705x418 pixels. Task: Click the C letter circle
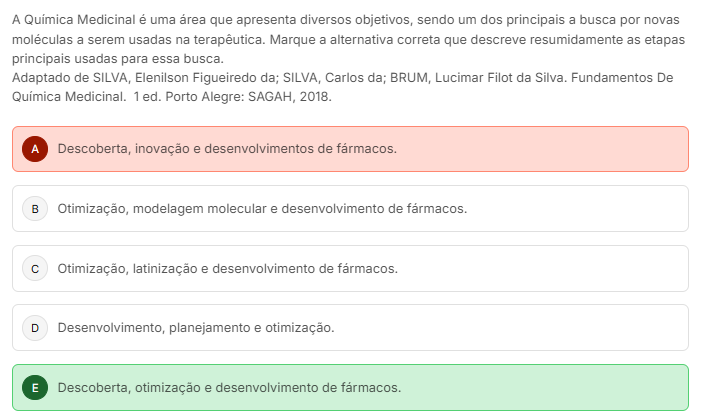pos(35,269)
